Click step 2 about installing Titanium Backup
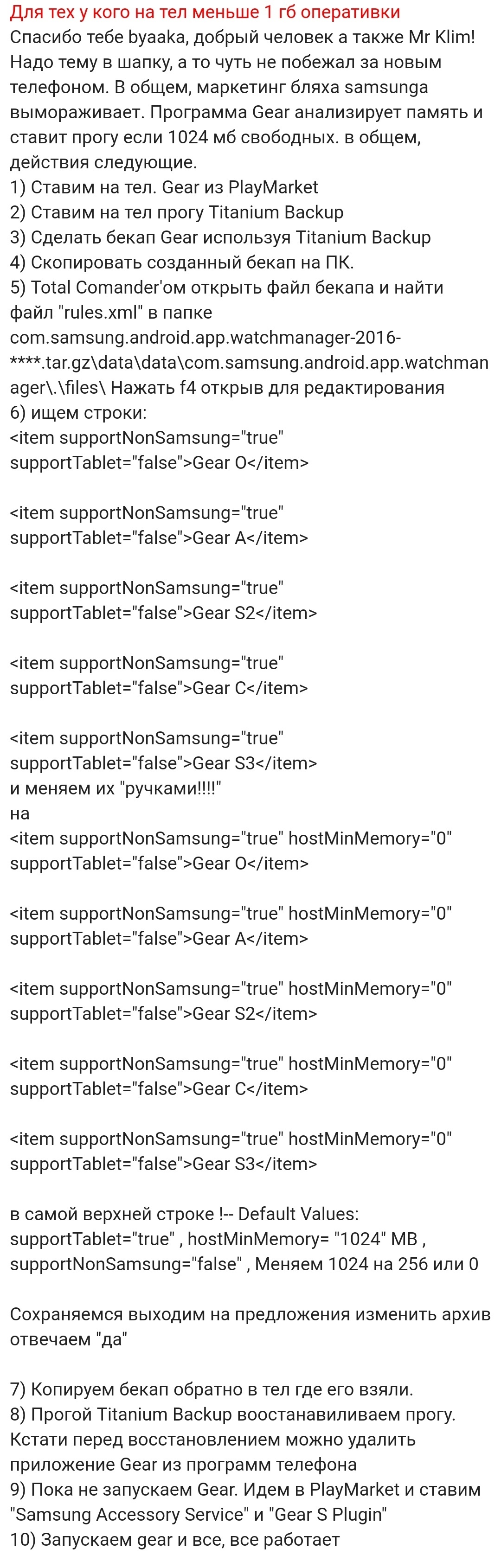The image size is (501, 1568). [177, 212]
